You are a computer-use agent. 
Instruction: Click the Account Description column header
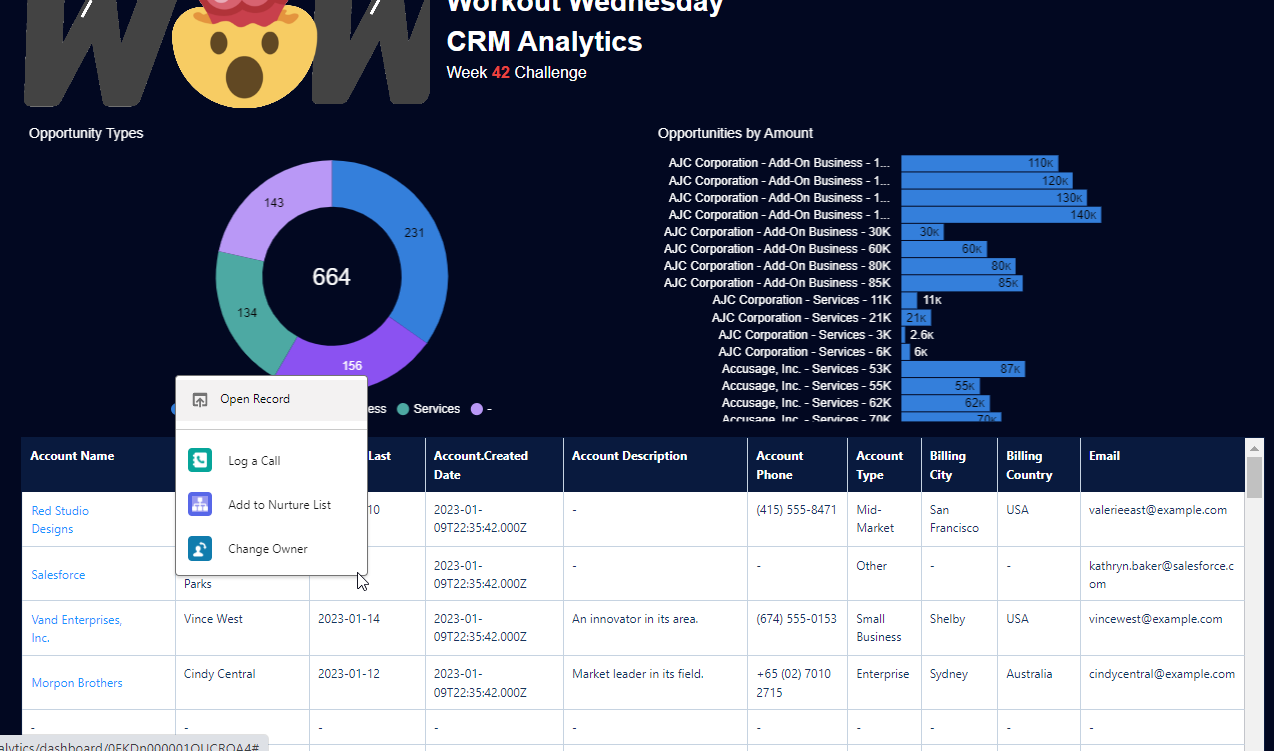(x=629, y=456)
